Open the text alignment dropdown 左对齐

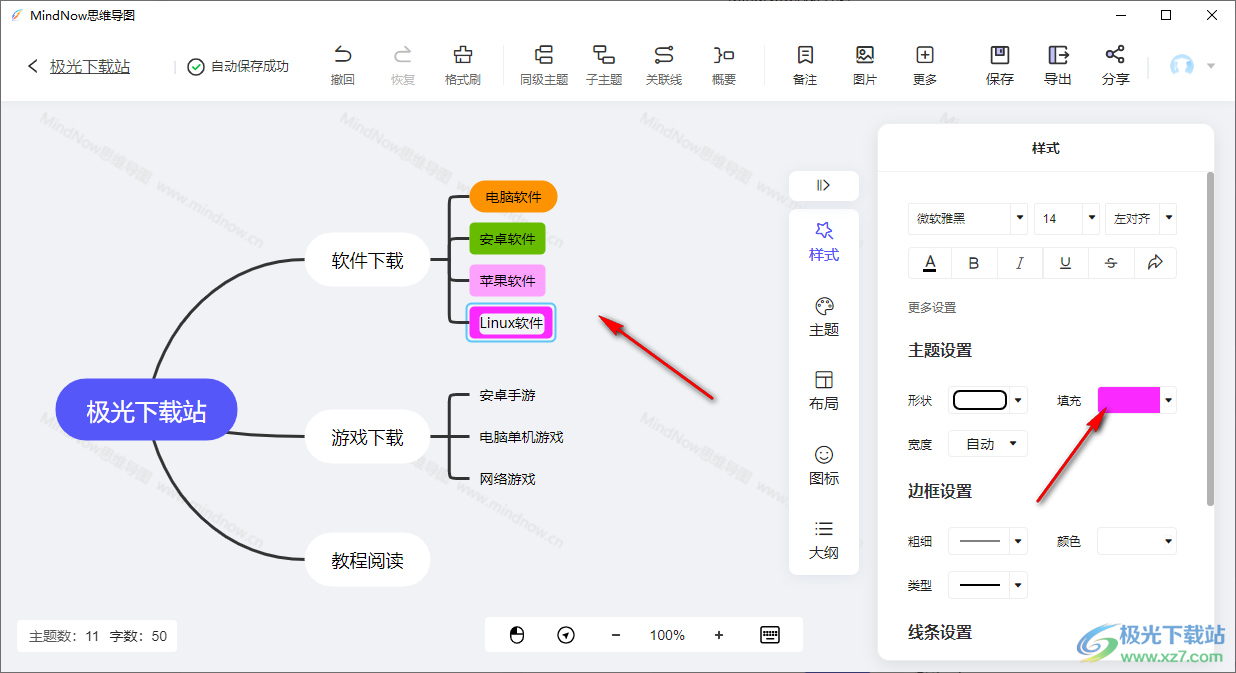click(1141, 218)
